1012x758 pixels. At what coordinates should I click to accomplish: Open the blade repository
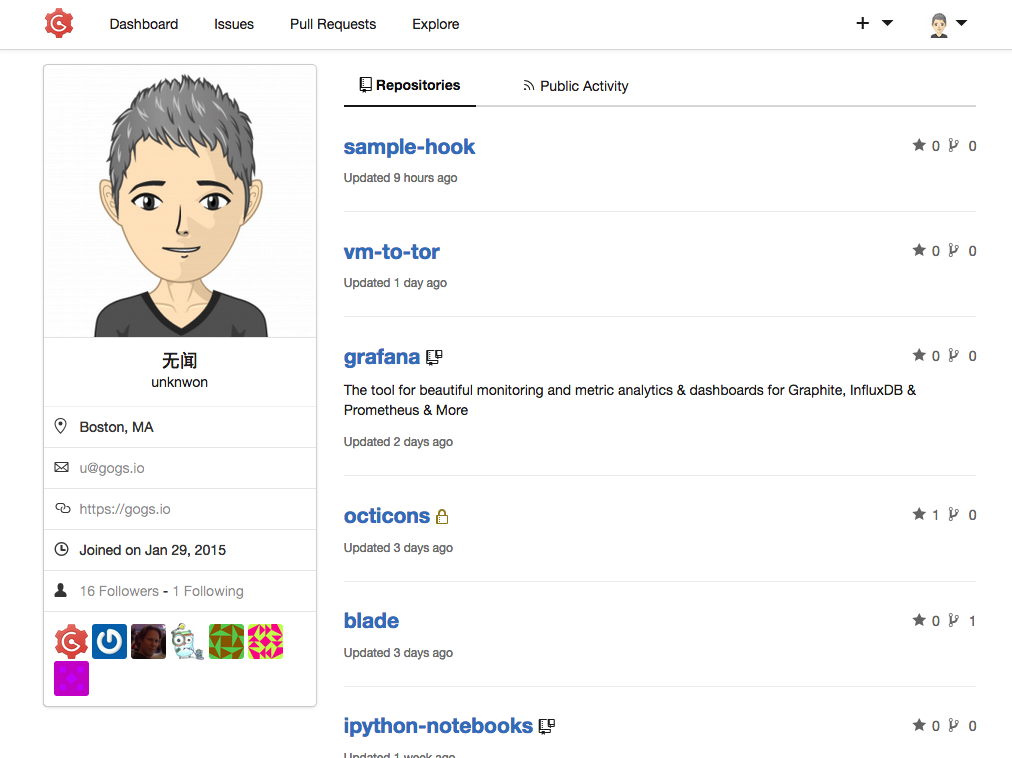pyautogui.click(x=371, y=620)
